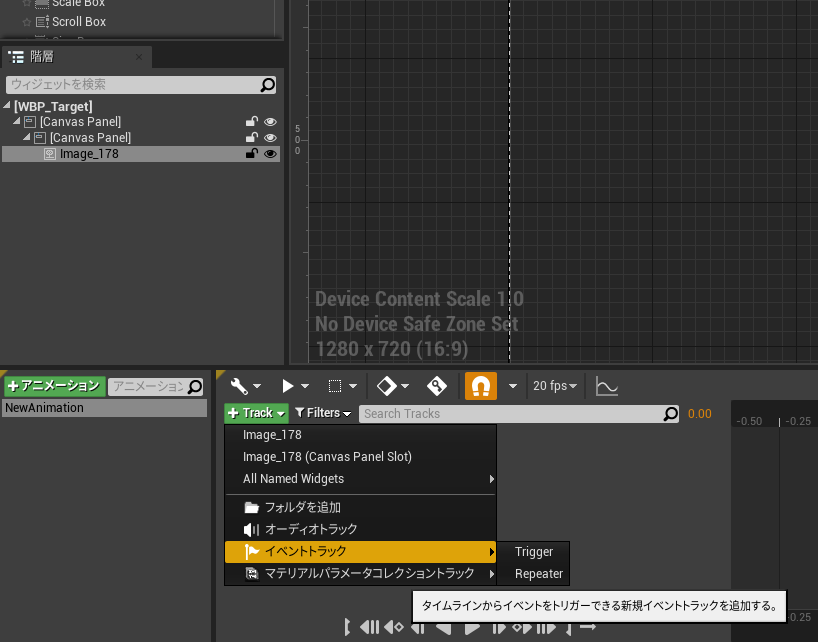
Task: Open the 20 fps frame rate dropdown
Action: point(555,386)
